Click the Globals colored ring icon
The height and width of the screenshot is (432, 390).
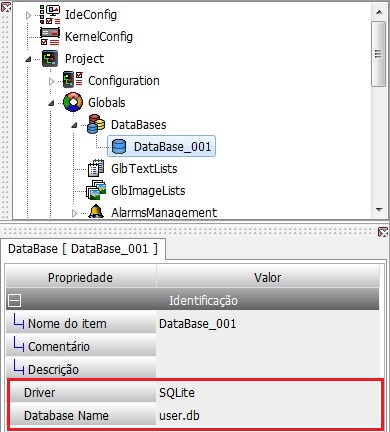click(x=73, y=102)
